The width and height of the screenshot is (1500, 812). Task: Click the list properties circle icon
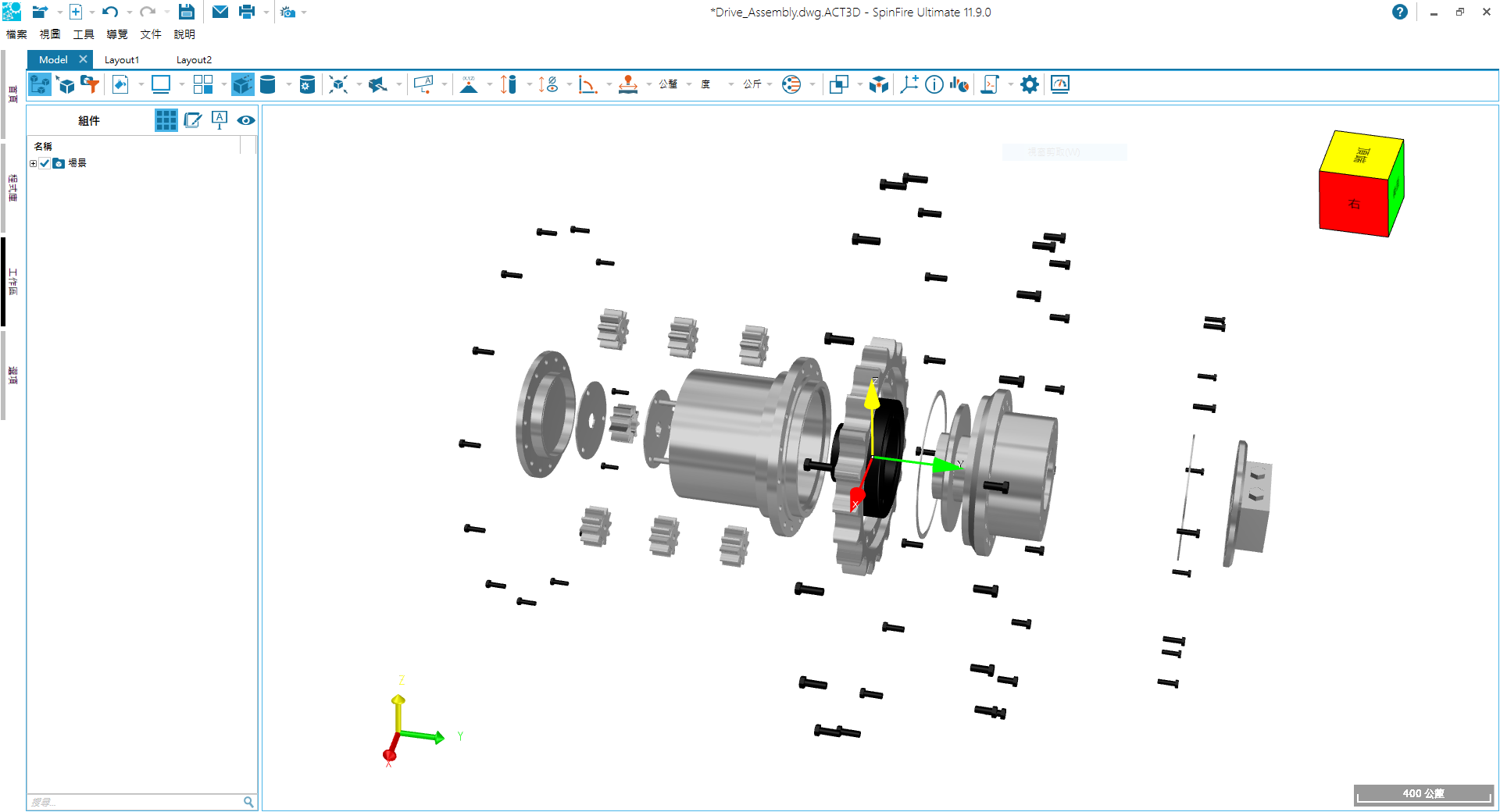click(x=791, y=84)
